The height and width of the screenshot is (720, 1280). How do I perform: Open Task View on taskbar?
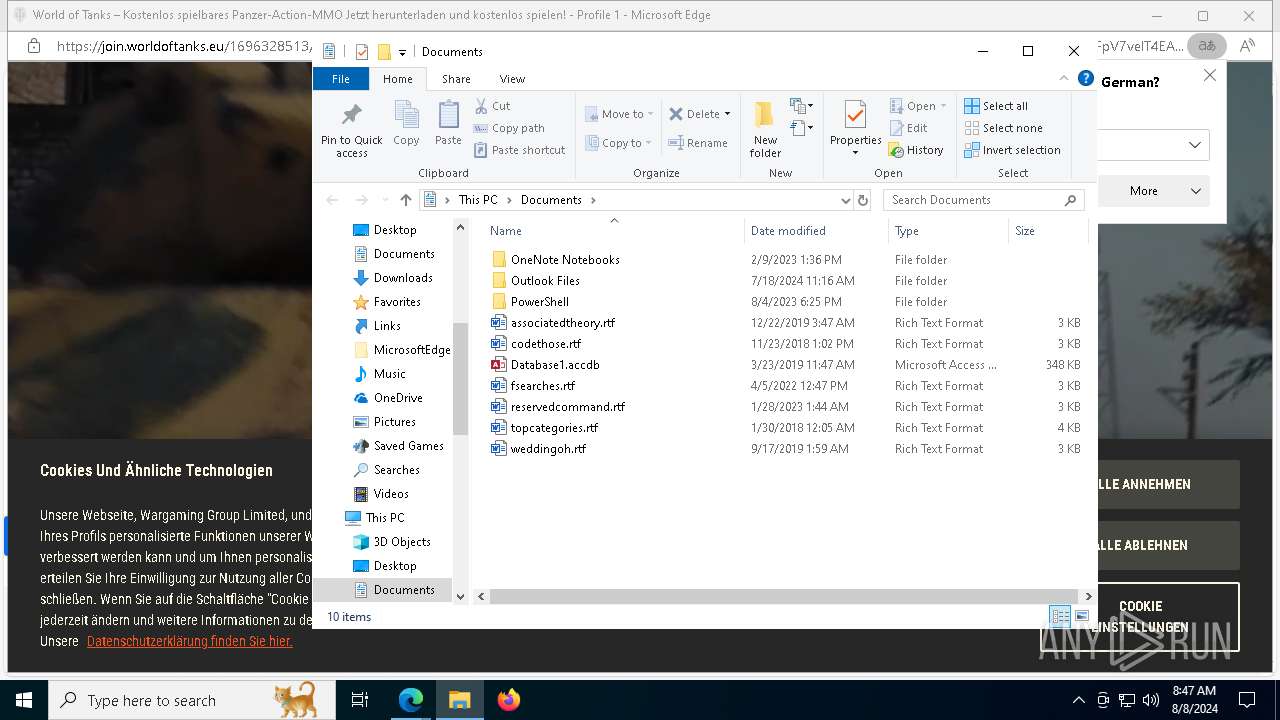click(360, 700)
